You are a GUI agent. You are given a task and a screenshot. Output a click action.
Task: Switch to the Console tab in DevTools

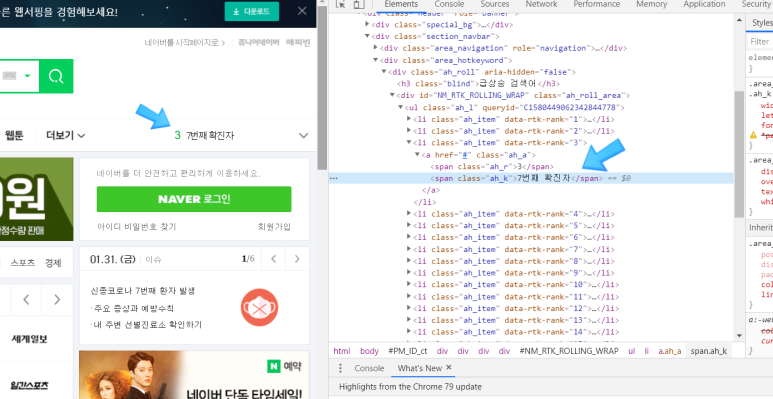pyautogui.click(x=449, y=4)
